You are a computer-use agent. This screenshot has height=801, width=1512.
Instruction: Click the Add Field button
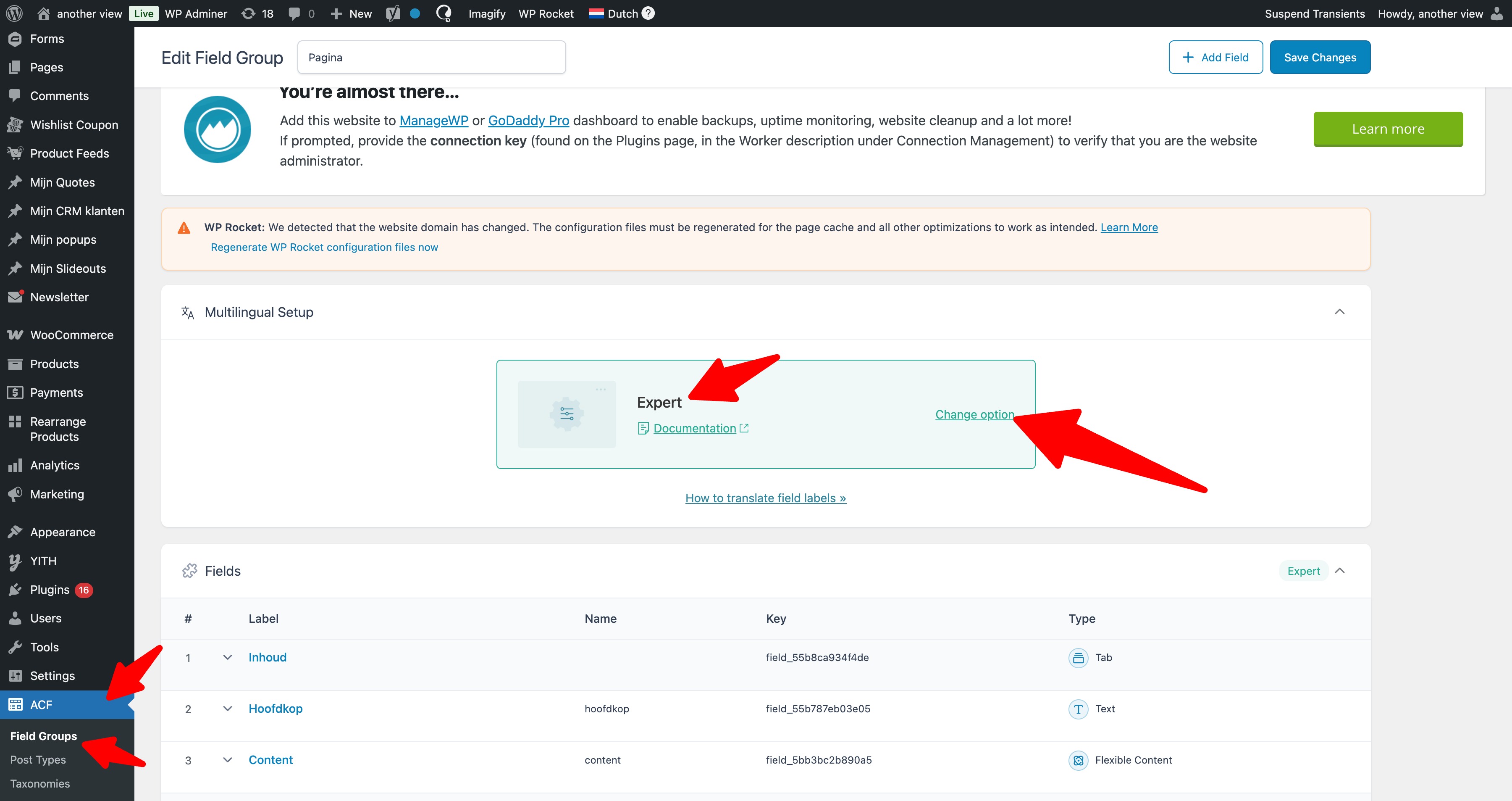1215,57
